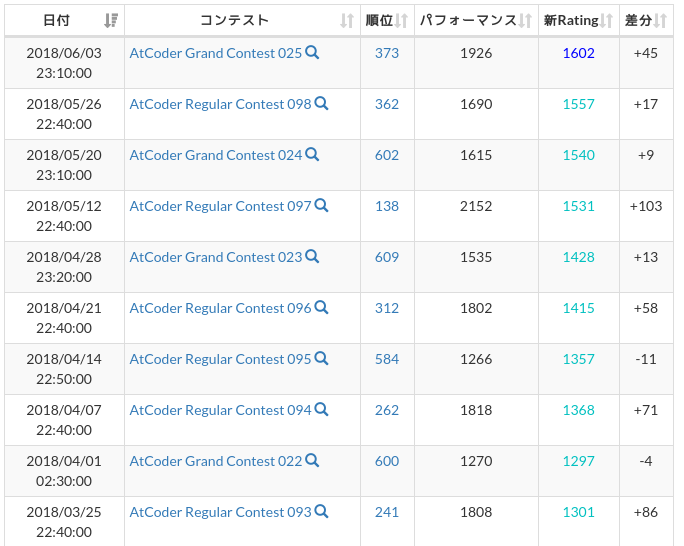Select the blue rating value 1602
The image size is (684, 546).
click(578, 53)
